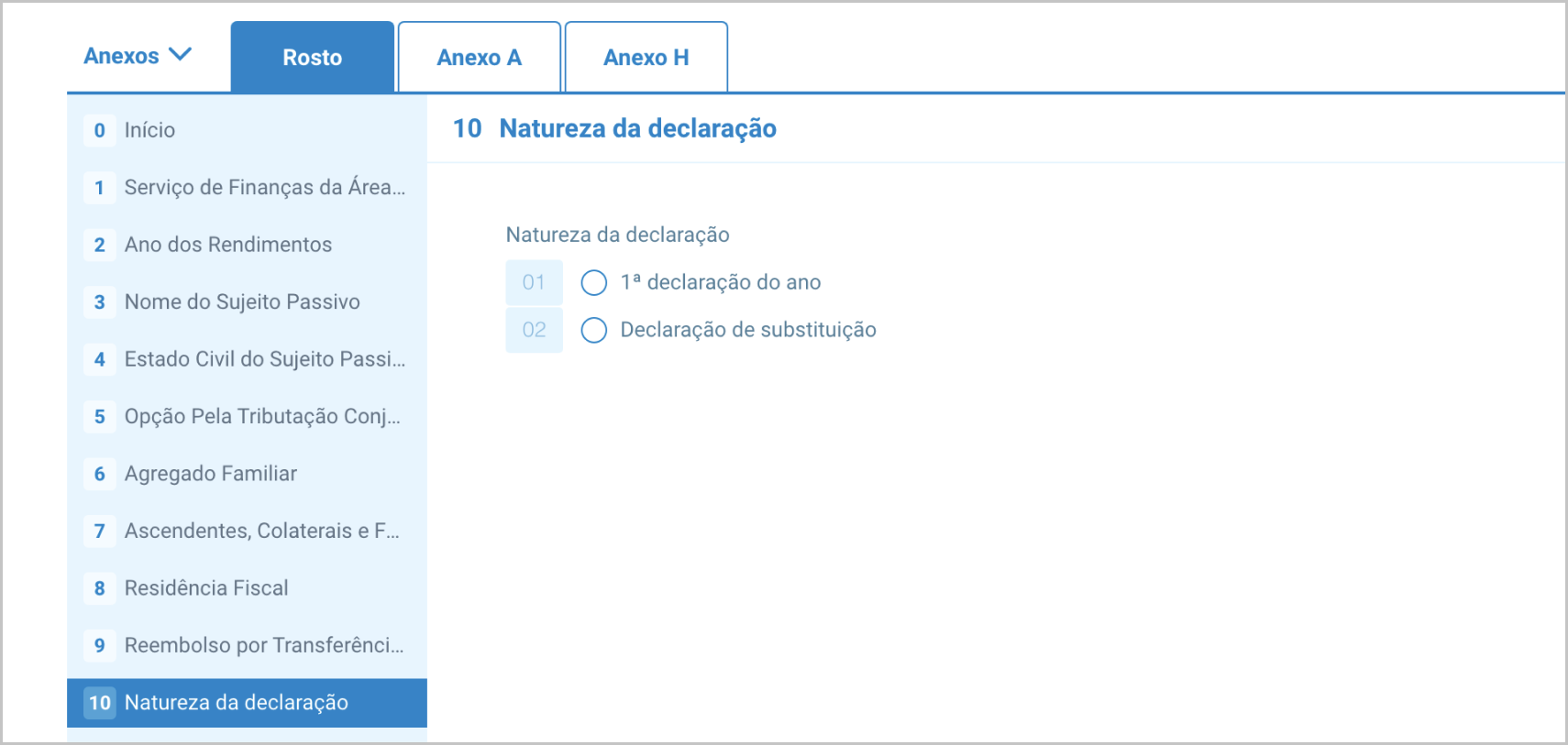The image size is (1568, 745).
Task: Open Opção Pela Tributação Conjunta section
Action: click(262, 417)
